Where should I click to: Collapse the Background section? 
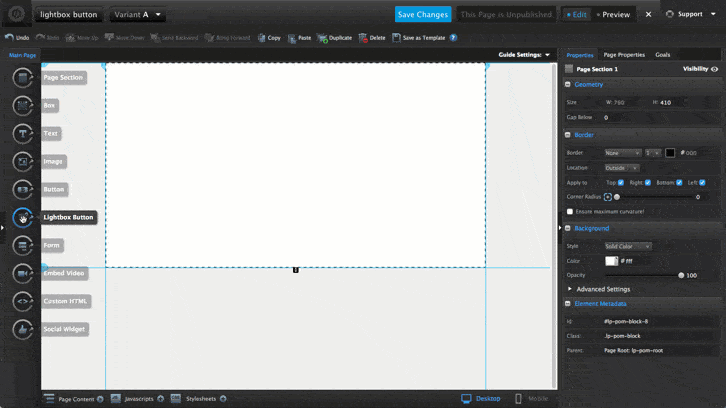tap(568, 228)
